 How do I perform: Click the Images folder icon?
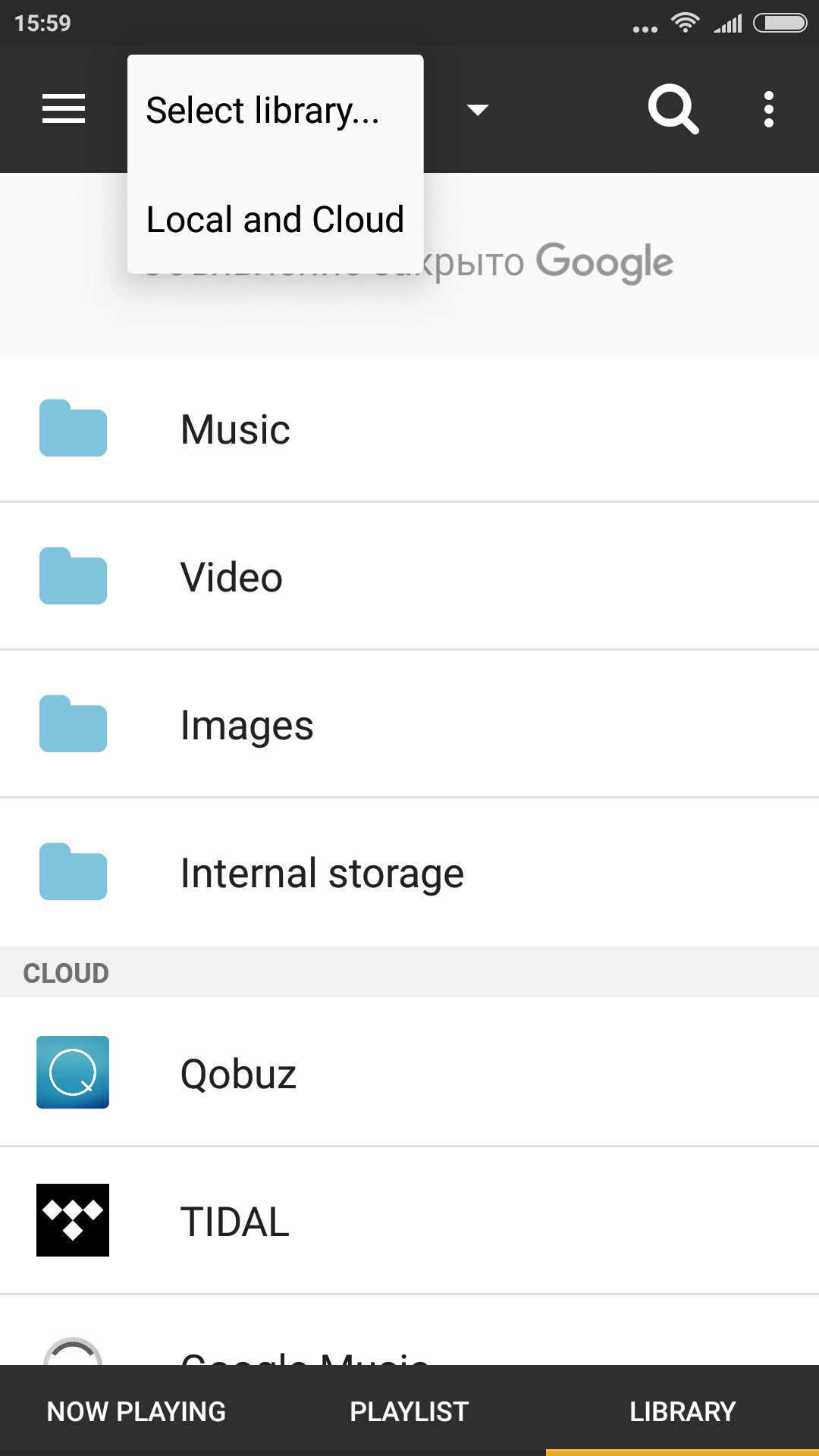point(73,724)
